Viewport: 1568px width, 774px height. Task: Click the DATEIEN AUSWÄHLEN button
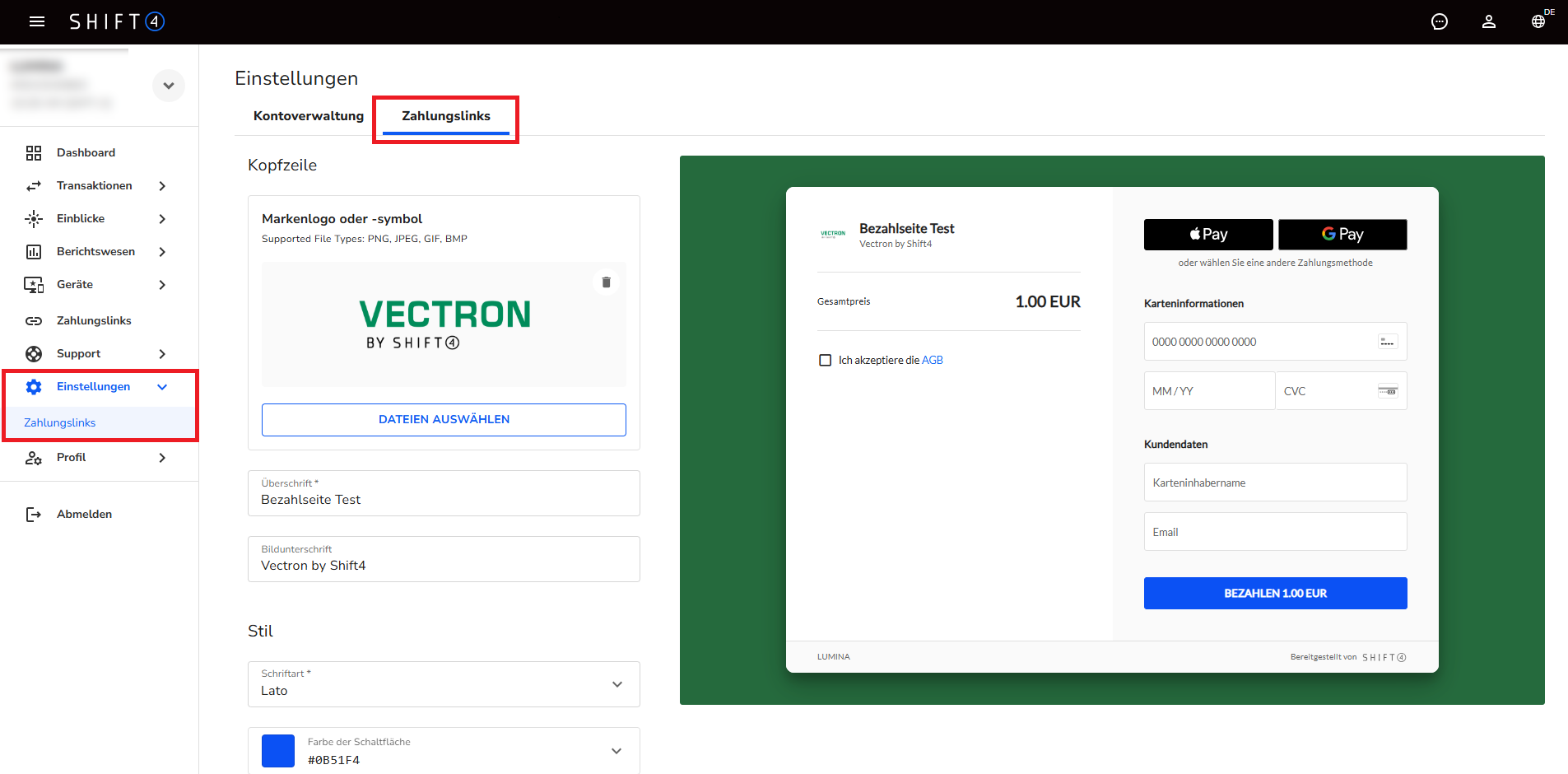444,420
